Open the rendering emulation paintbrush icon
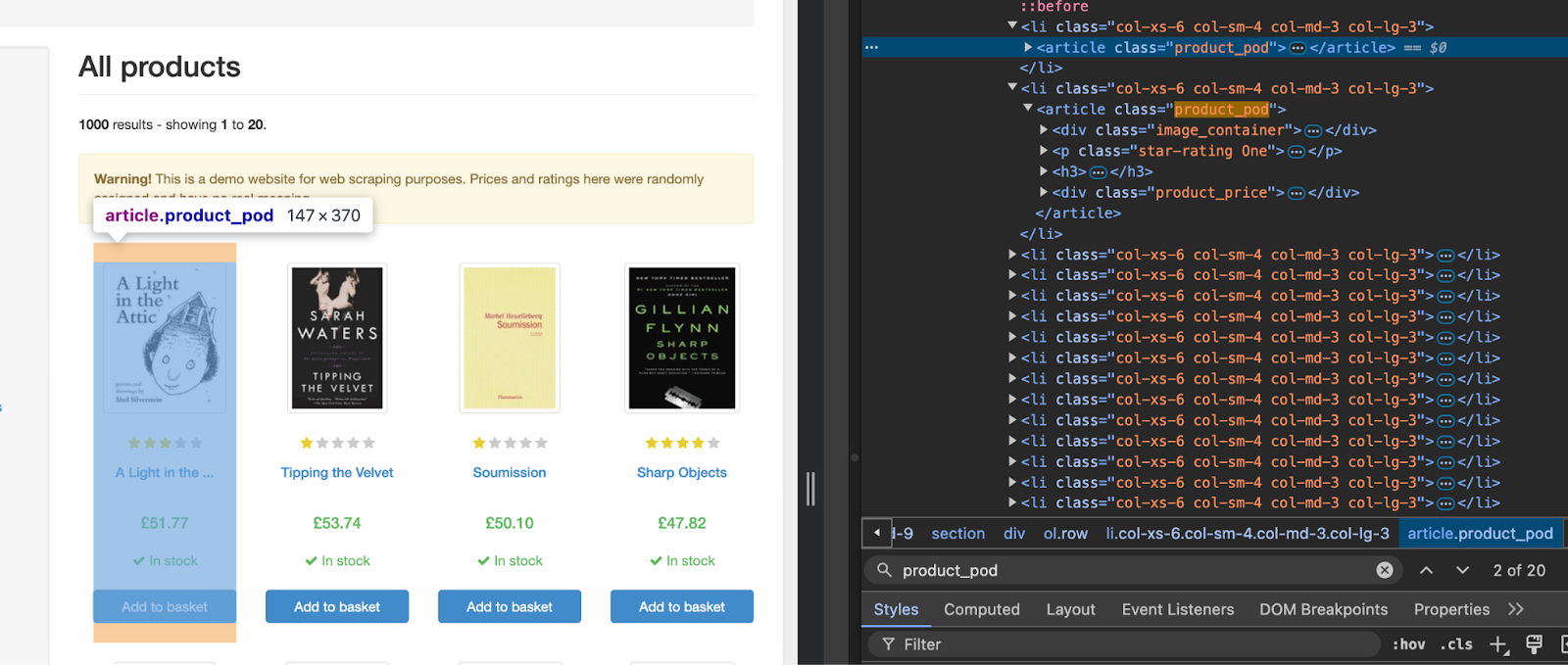 (x=1534, y=644)
